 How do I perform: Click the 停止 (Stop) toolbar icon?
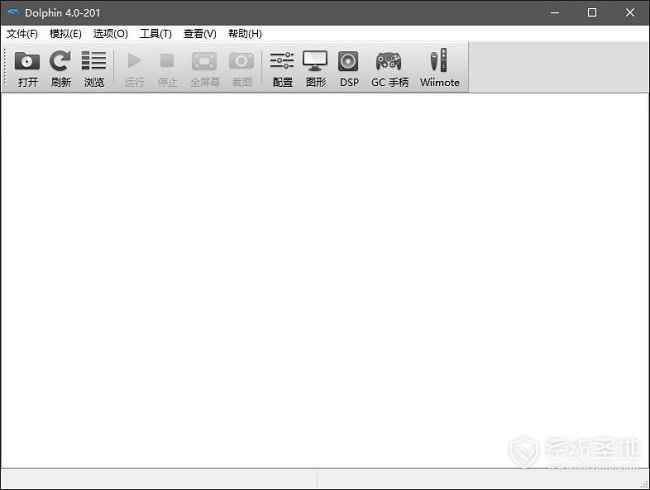tap(167, 61)
